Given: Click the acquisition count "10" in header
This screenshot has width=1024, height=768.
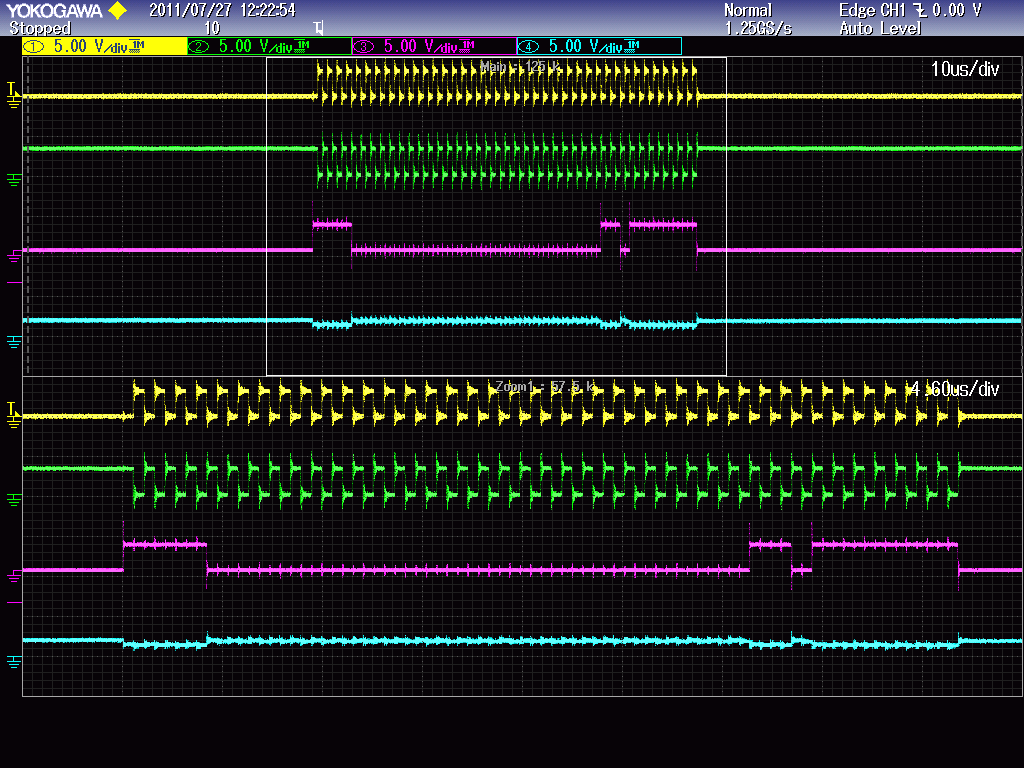Looking at the screenshot, I should (x=212, y=28).
